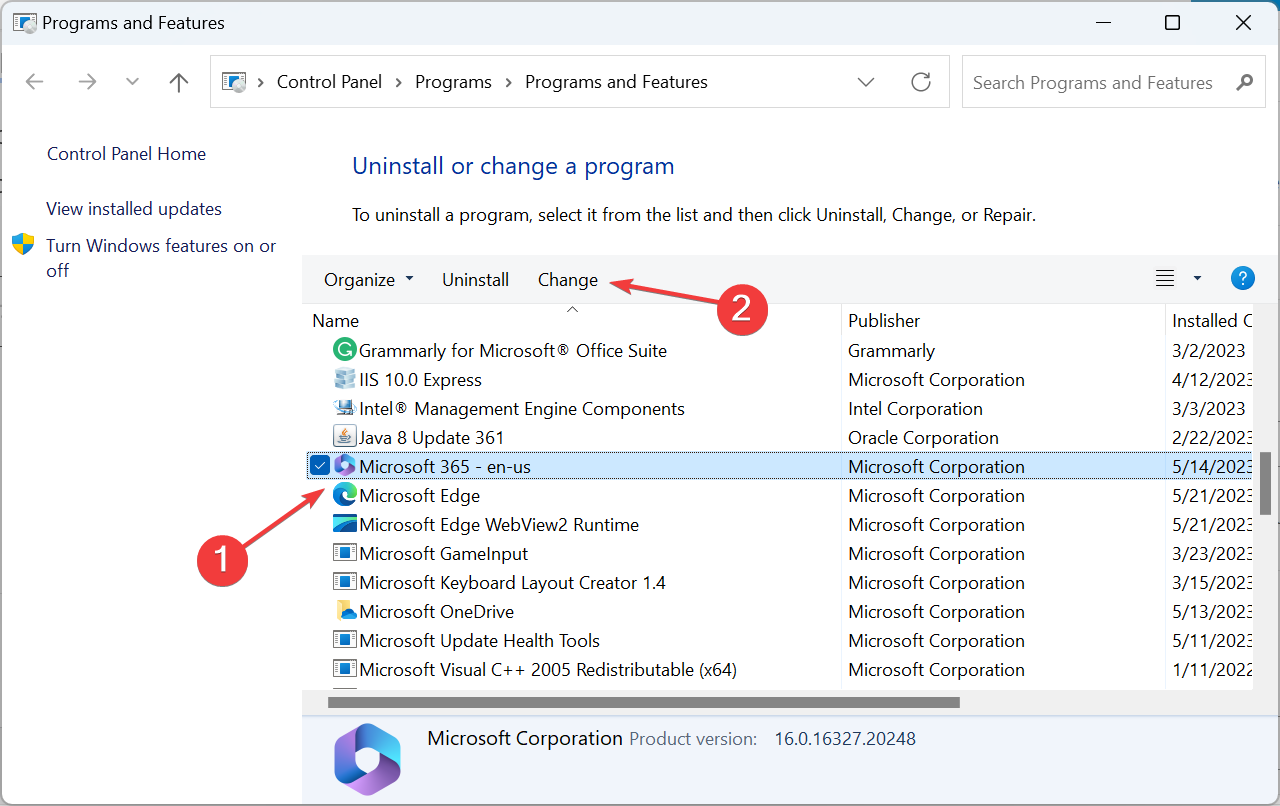
Task: Refresh the Programs and Features list
Action: [x=921, y=82]
